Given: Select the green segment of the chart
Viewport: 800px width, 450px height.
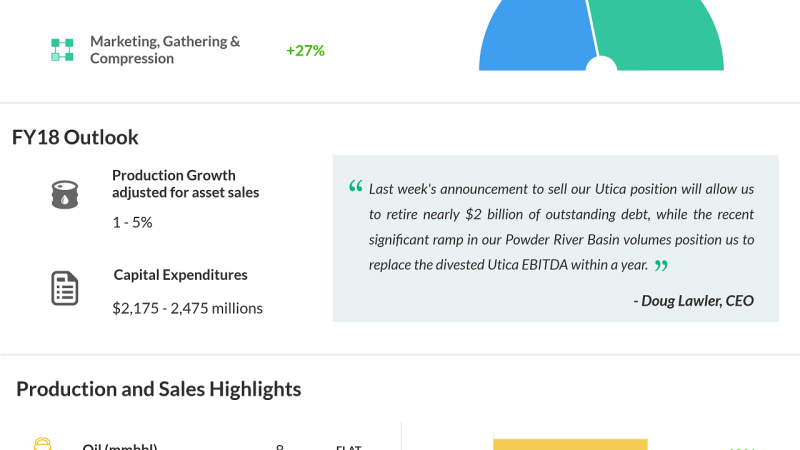Looking at the screenshot, I should point(660,35).
